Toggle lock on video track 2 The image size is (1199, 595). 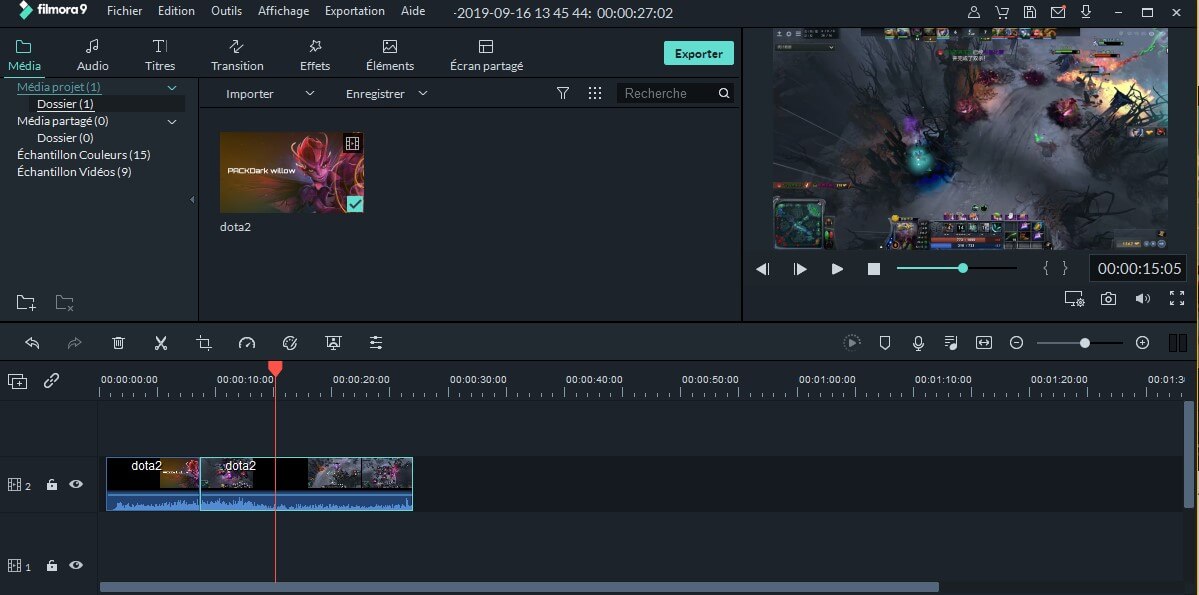52,484
